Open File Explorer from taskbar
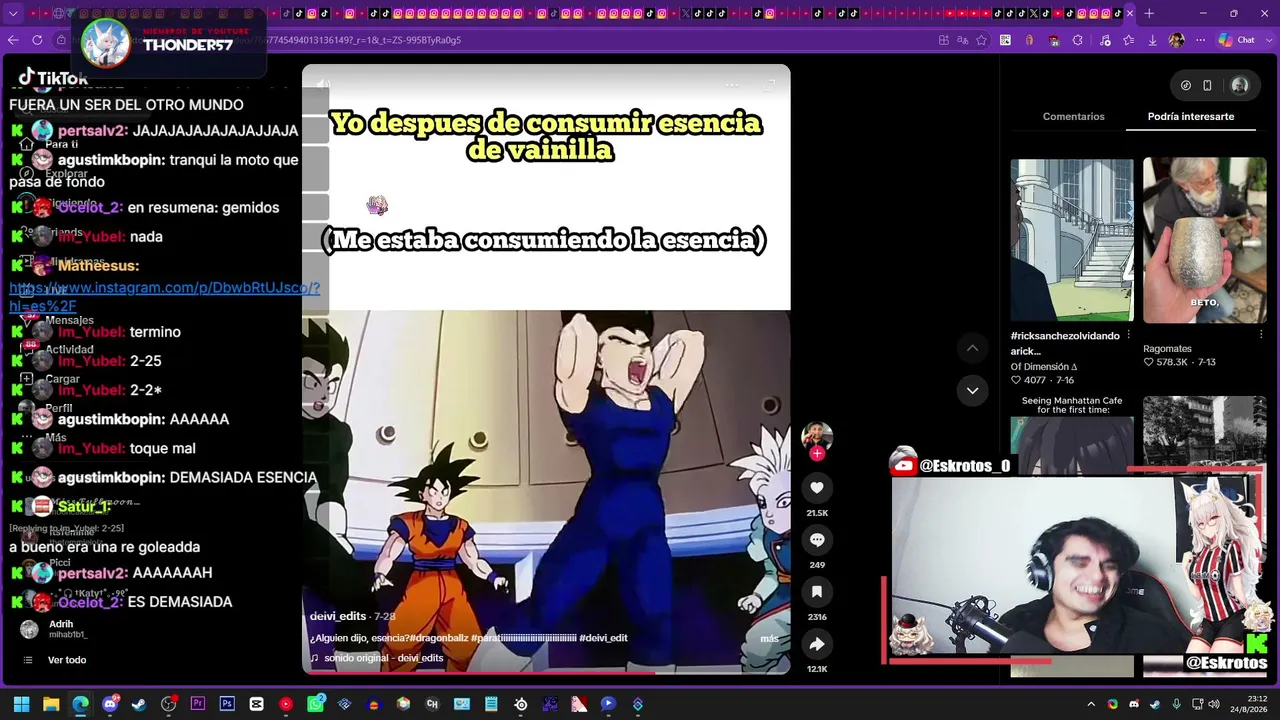1280x720 pixels. (51, 704)
